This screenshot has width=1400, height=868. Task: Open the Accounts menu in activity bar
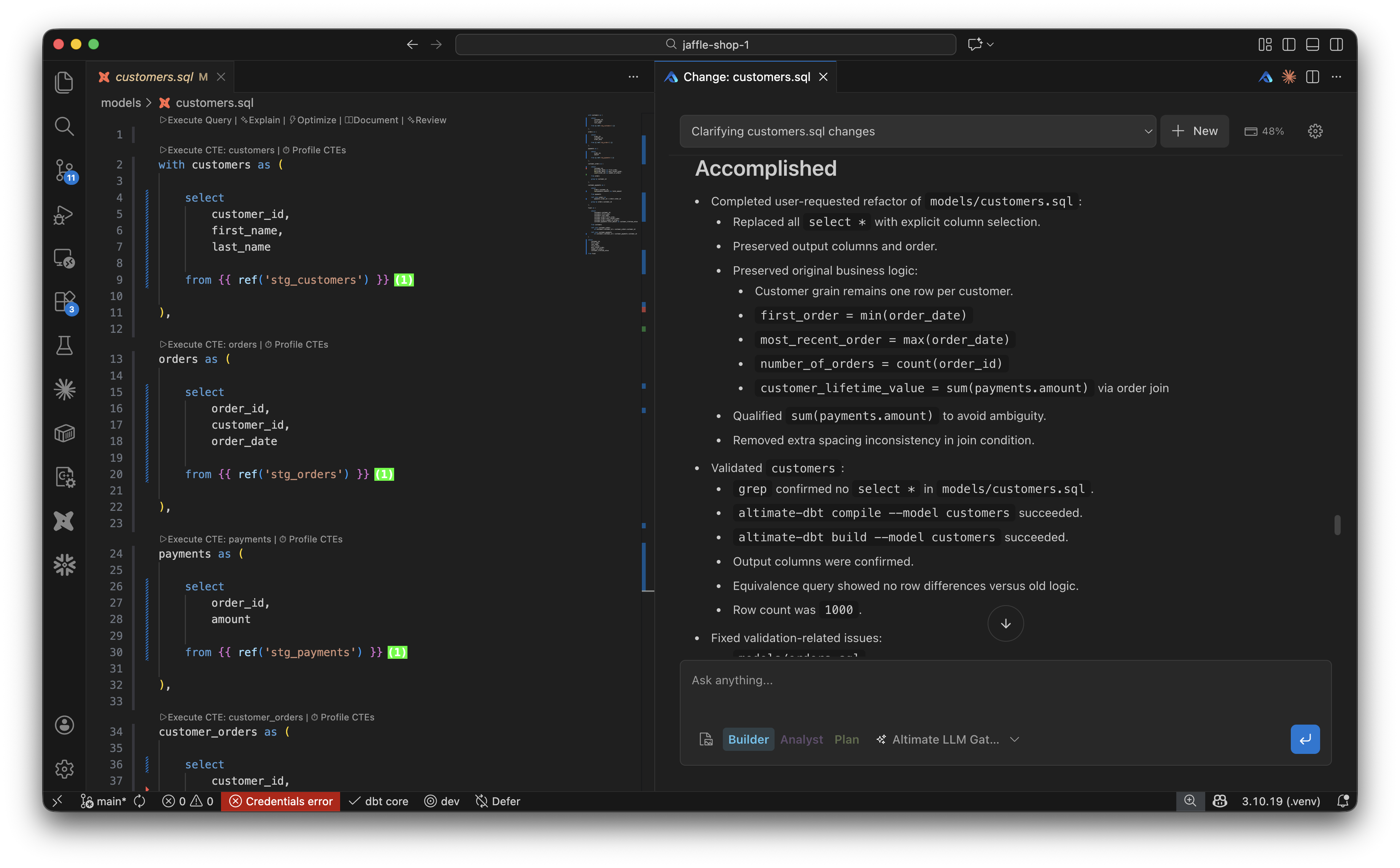64,725
